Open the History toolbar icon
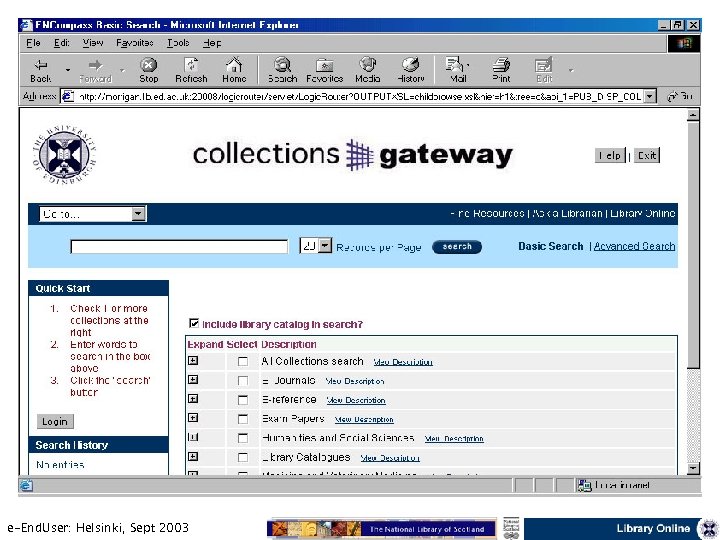This screenshot has height=540, width=720. point(411,70)
